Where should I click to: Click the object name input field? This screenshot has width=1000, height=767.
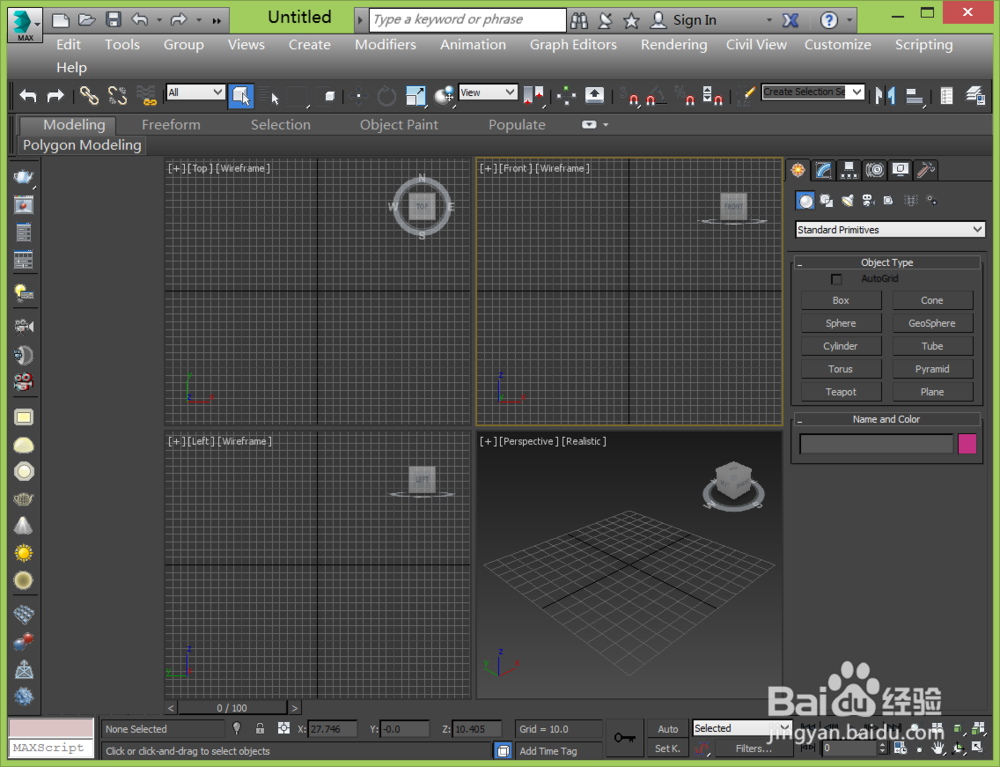[876, 444]
